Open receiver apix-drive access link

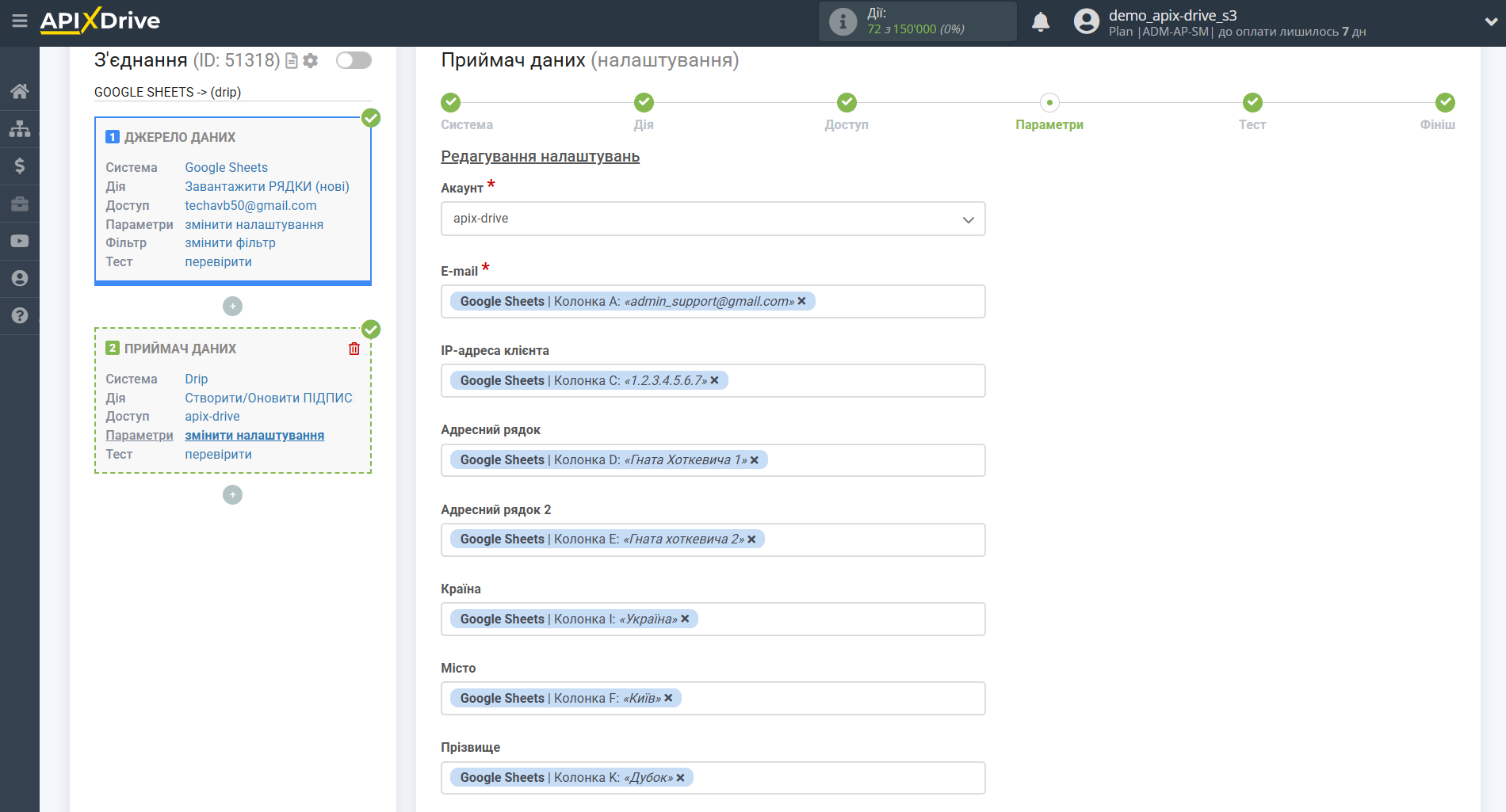(x=212, y=416)
